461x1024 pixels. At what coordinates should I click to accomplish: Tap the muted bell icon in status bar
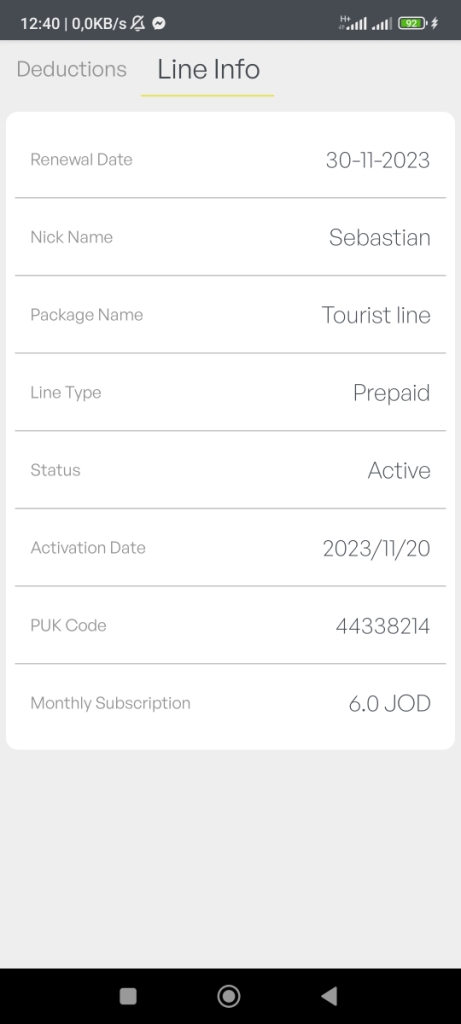point(138,24)
